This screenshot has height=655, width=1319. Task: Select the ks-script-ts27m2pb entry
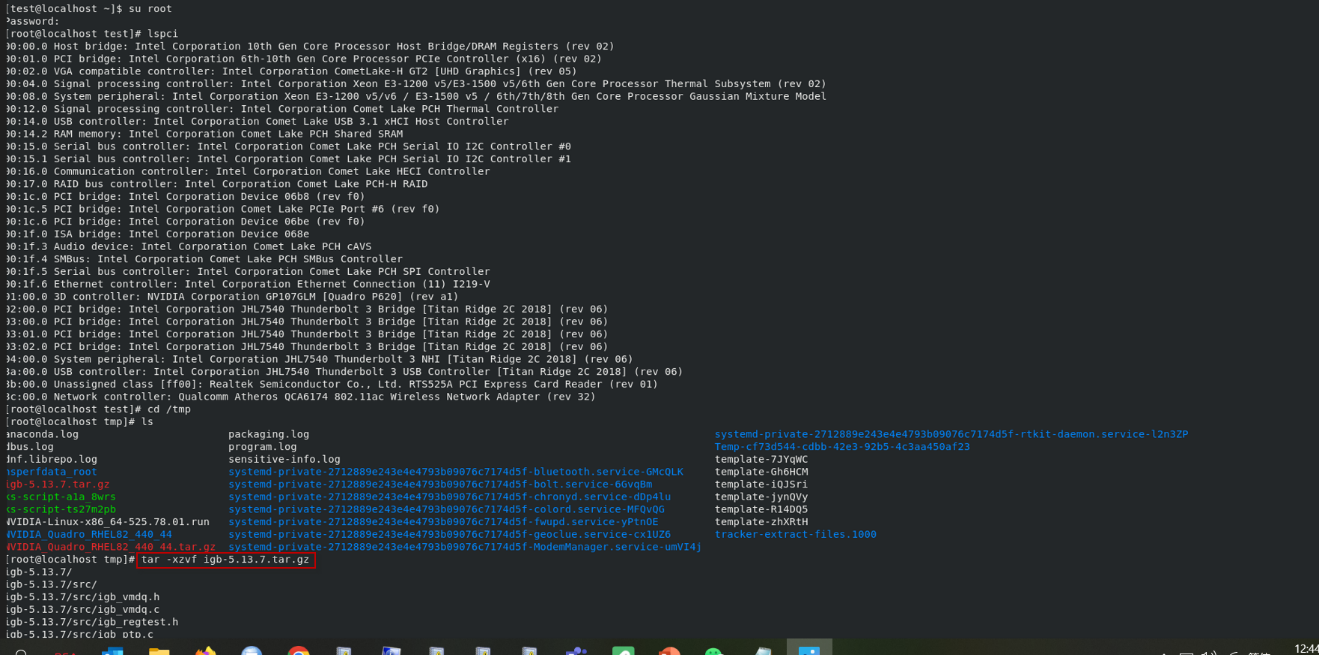pyautogui.click(x=60, y=509)
